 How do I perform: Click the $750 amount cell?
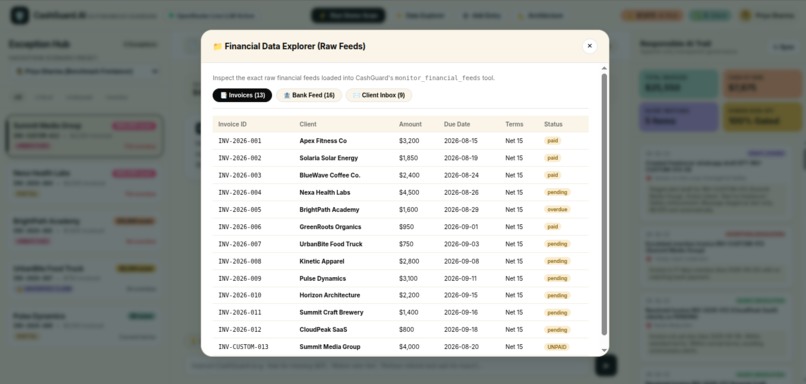point(406,244)
